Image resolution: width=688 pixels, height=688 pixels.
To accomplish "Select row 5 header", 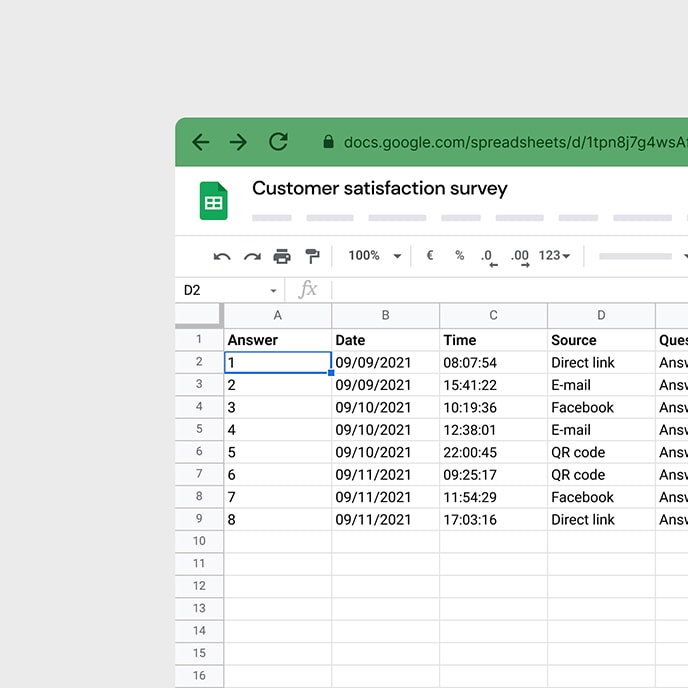I will pos(199,429).
